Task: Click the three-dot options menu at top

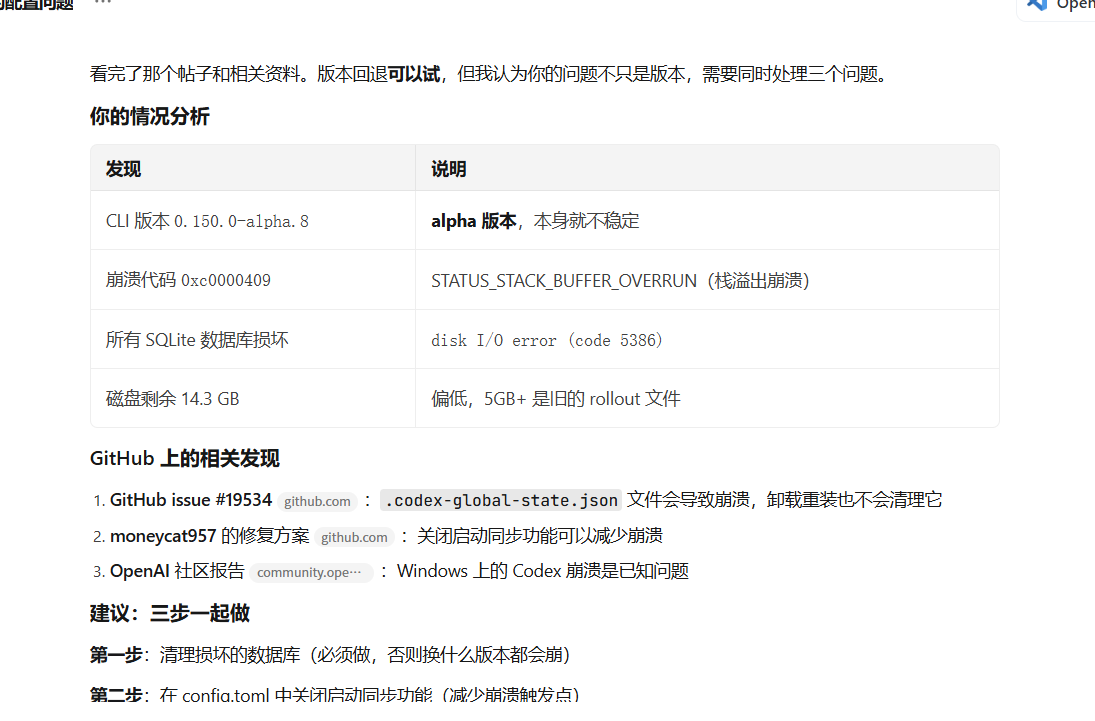Action: 103,3
